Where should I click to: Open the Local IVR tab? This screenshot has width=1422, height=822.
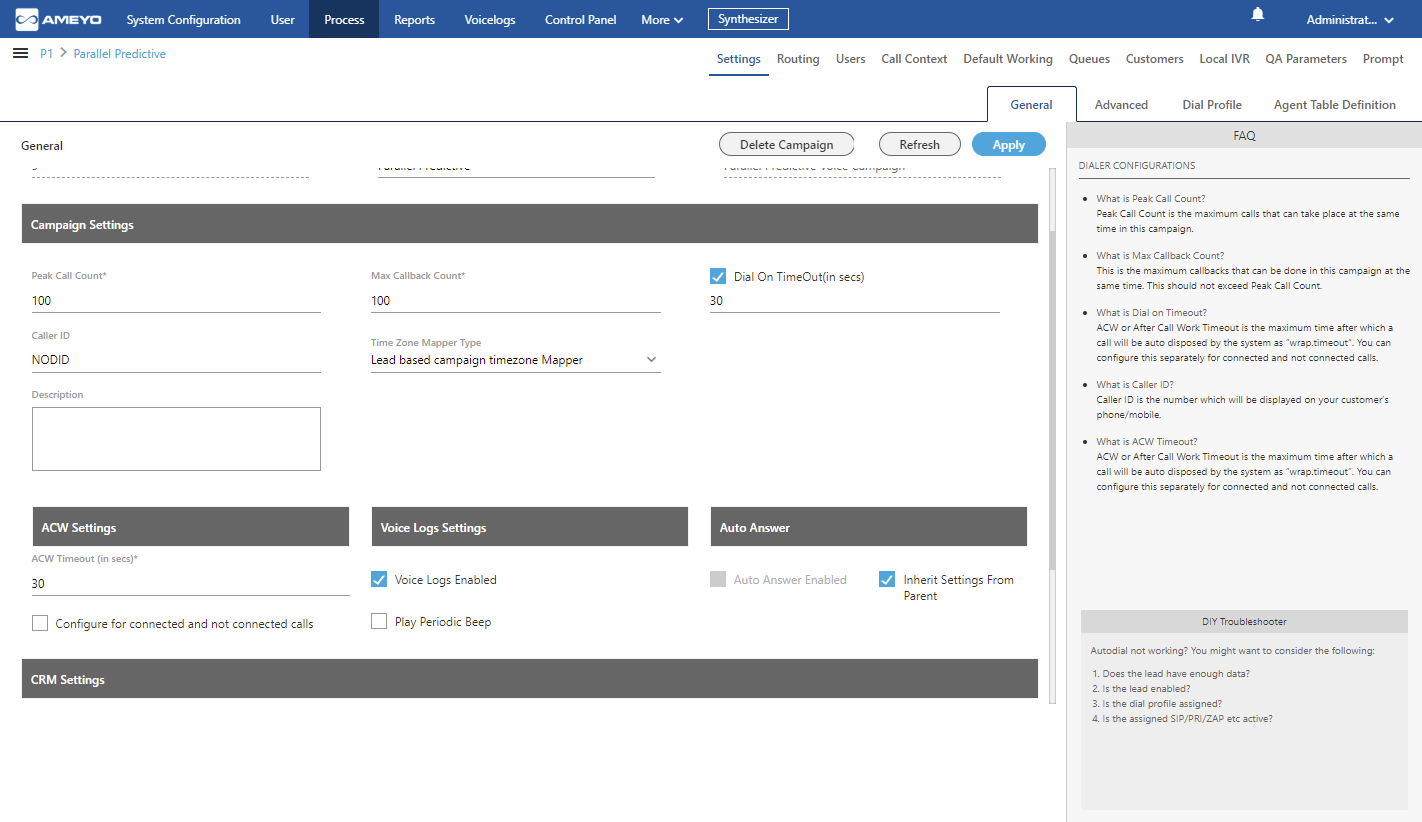(x=1225, y=59)
